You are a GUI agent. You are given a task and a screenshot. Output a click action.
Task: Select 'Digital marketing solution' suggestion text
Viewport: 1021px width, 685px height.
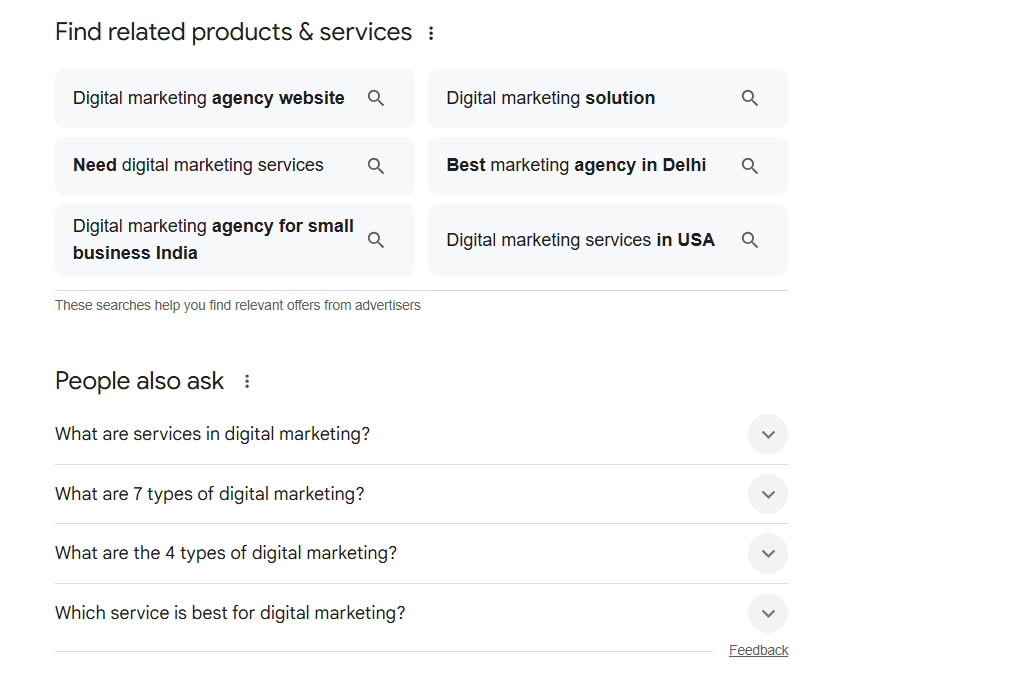pos(551,98)
